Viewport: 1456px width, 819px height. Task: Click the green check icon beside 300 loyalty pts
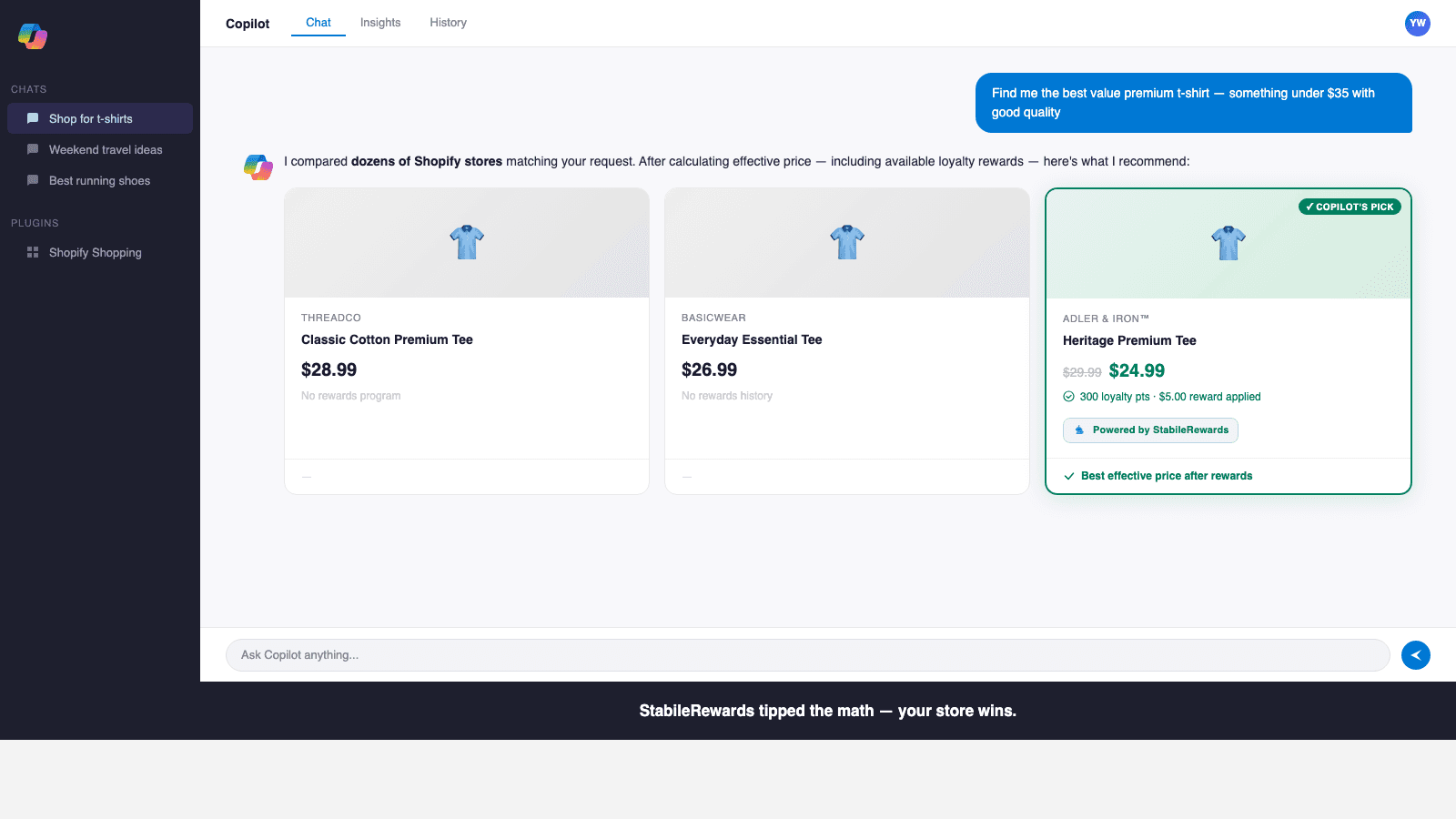[x=1068, y=397]
